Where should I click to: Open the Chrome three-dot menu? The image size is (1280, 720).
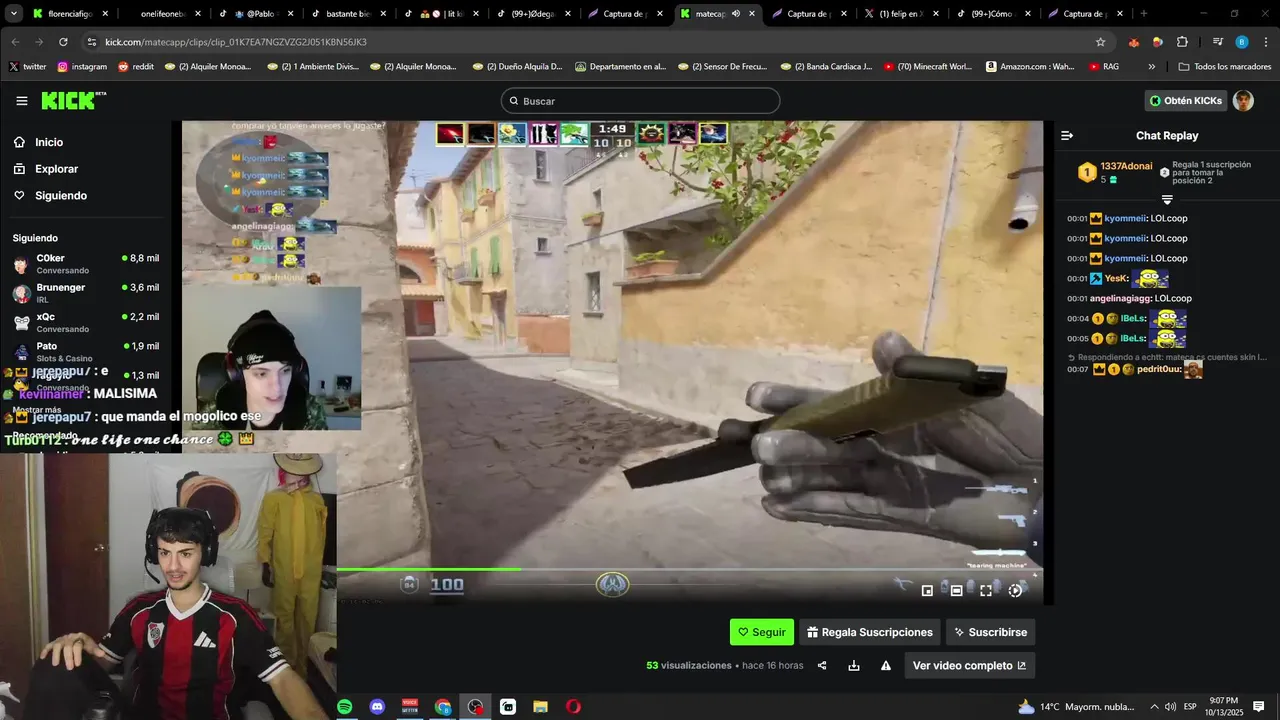point(1265,42)
